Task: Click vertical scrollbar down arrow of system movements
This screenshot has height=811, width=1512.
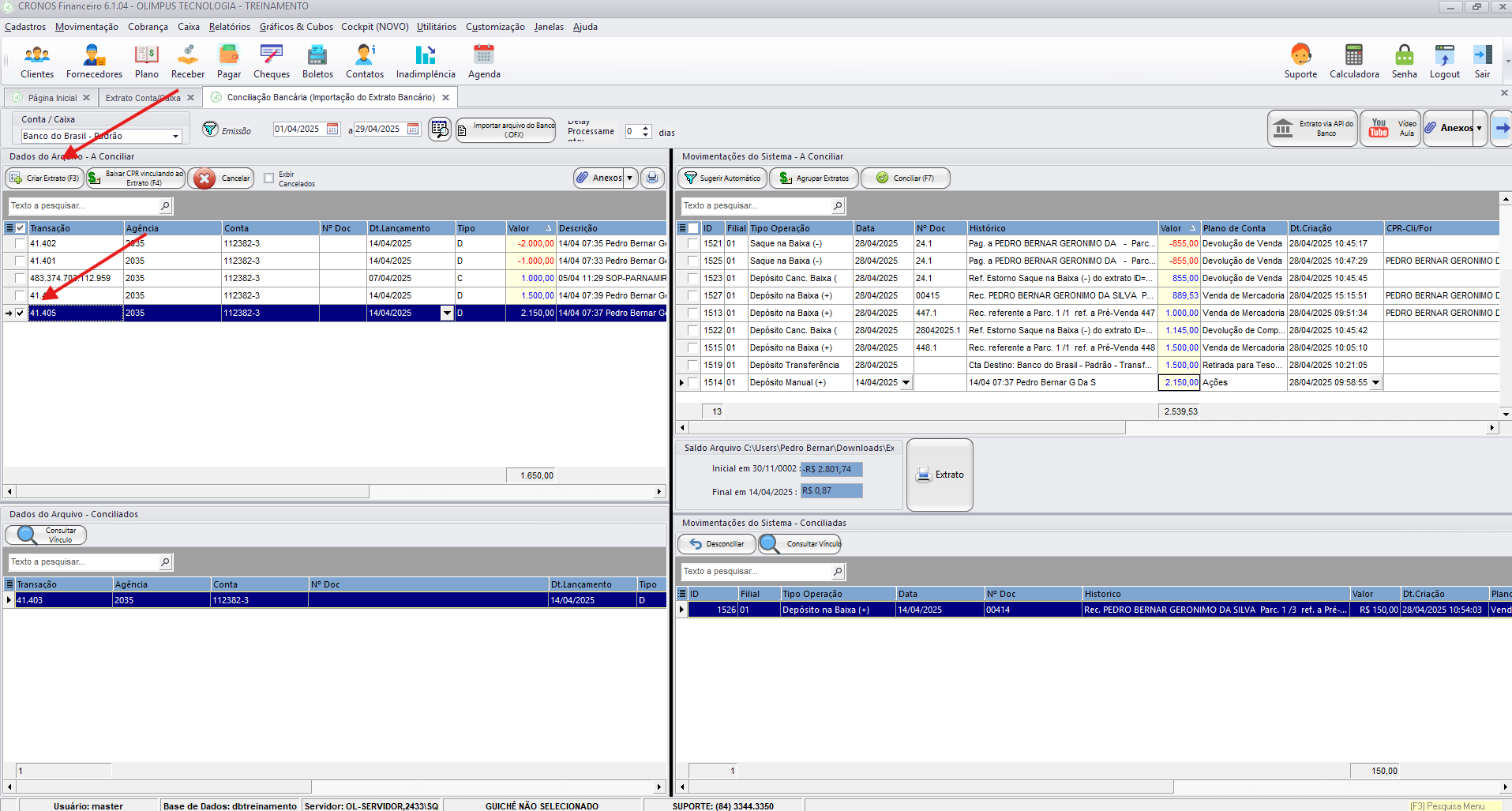Action: (1506, 413)
